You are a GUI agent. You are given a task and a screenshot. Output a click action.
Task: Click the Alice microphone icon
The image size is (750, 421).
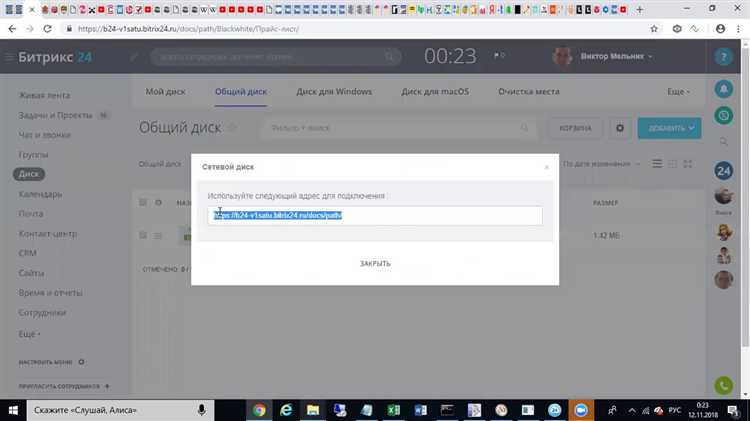pyautogui.click(x=201, y=410)
